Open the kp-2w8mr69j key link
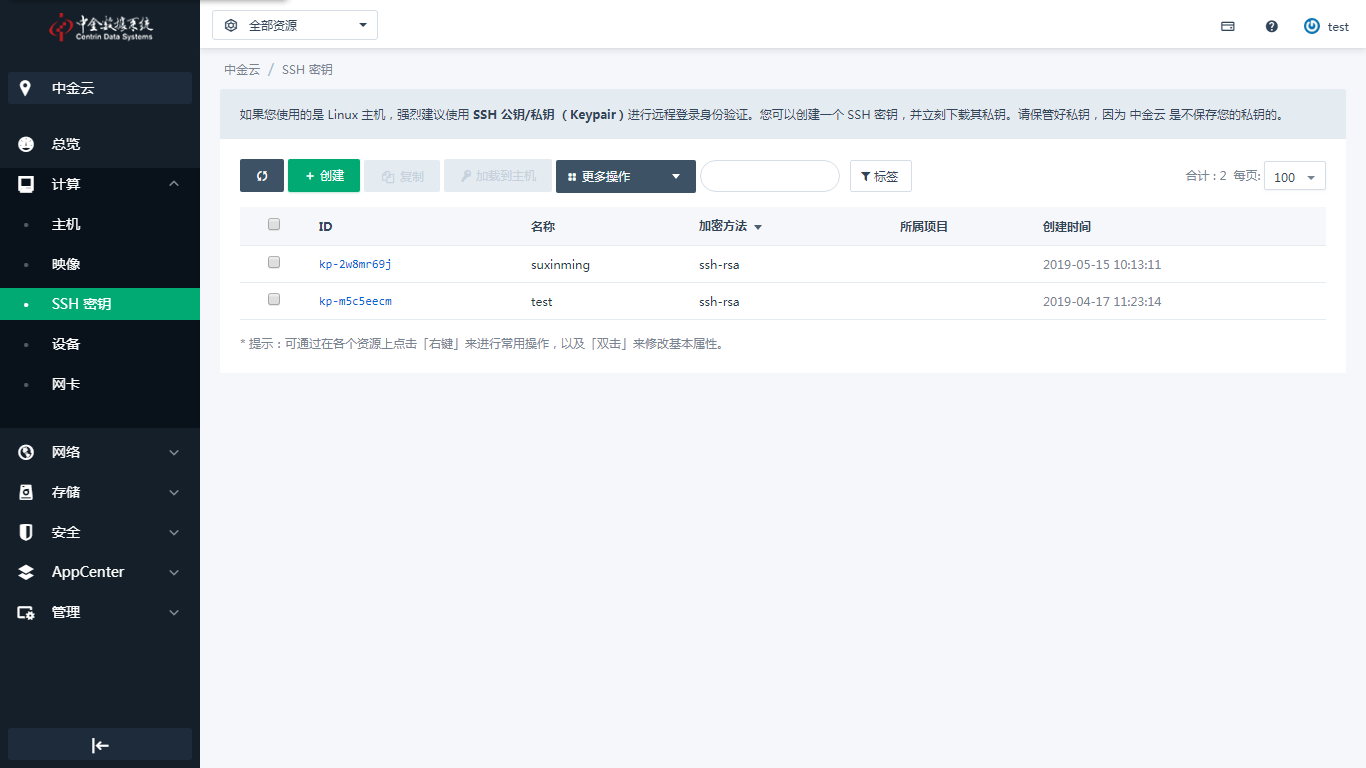This screenshot has height=768, width=1366. (355, 264)
